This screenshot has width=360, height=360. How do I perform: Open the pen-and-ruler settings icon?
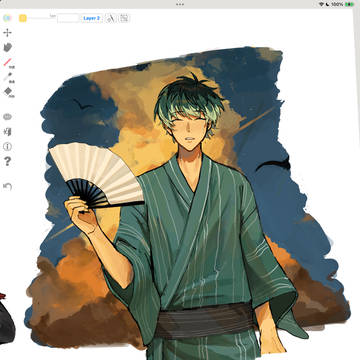coord(110,18)
